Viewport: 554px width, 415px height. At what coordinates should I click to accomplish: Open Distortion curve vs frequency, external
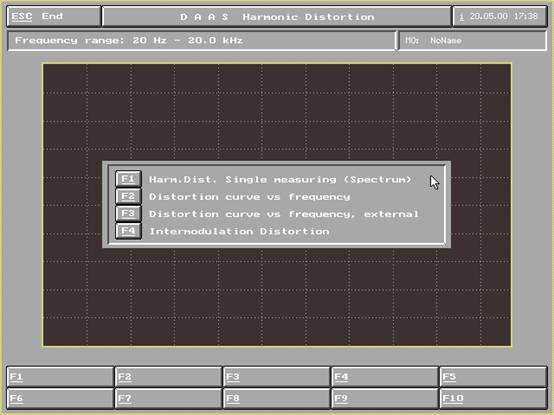pyautogui.click(x=284, y=214)
